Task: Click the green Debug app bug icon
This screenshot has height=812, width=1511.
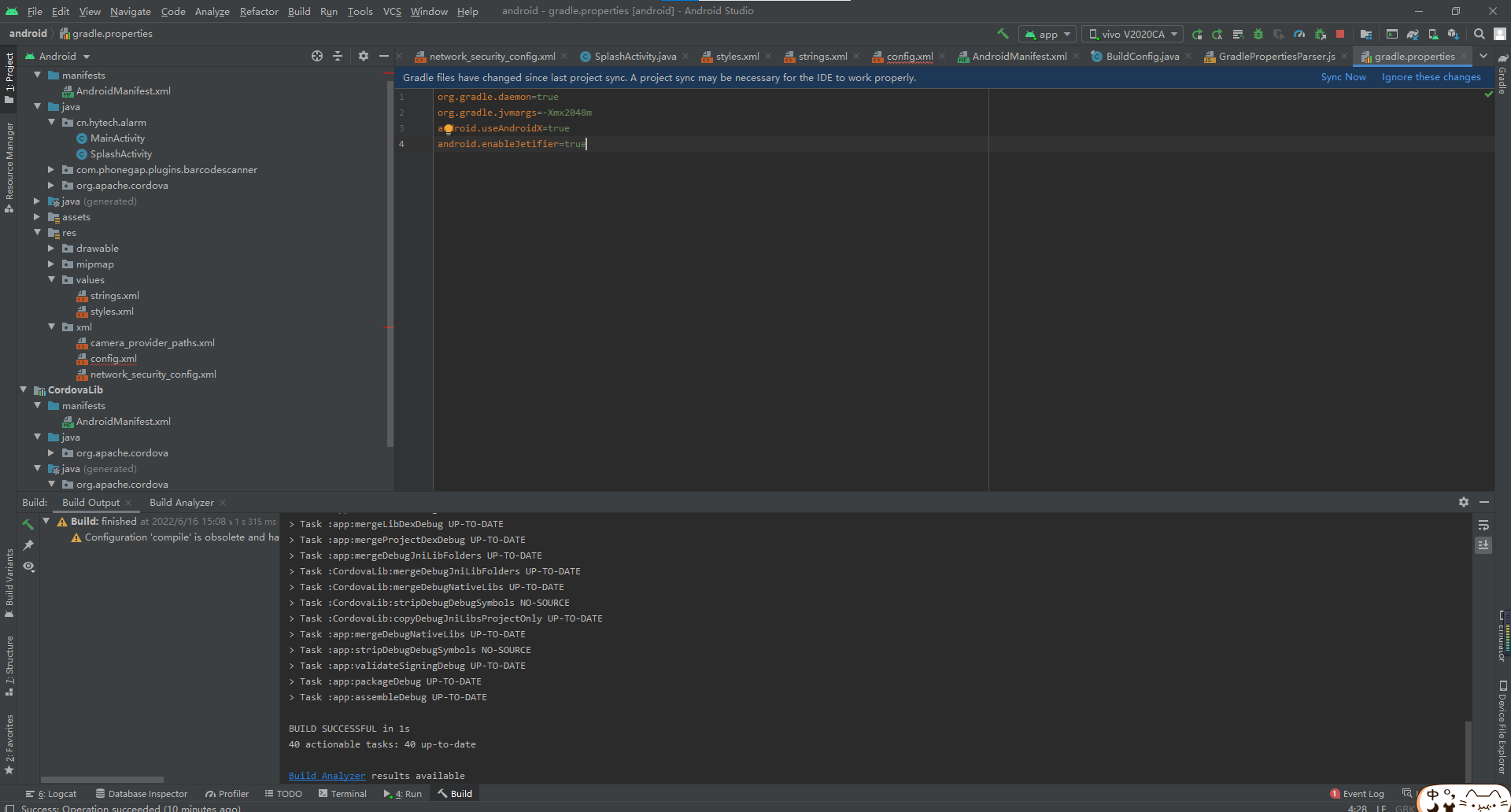Action: point(1258,34)
